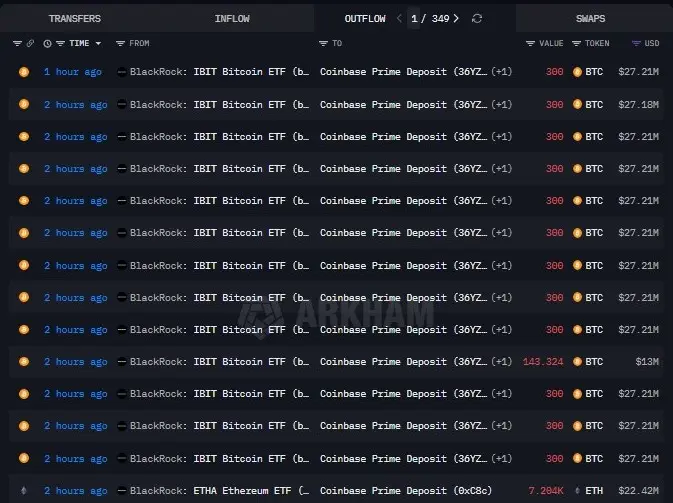Open the chain filter icon beside the link icon

click(17, 43)
